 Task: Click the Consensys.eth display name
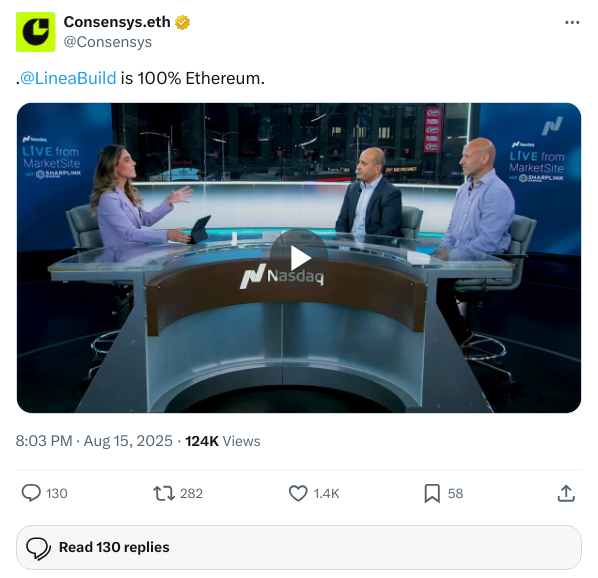tap(117, 22)
